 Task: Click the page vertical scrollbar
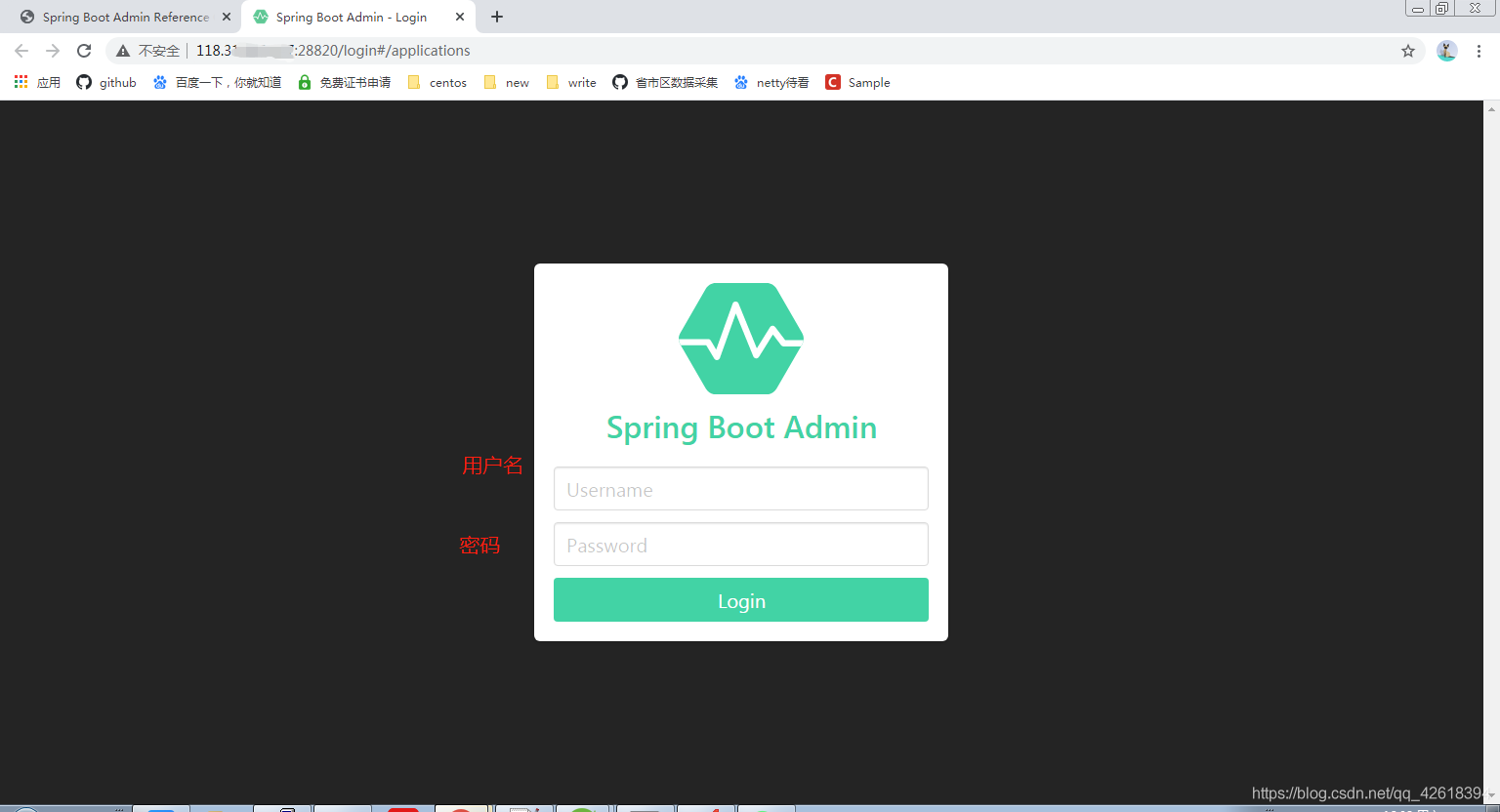[1491, 452]
